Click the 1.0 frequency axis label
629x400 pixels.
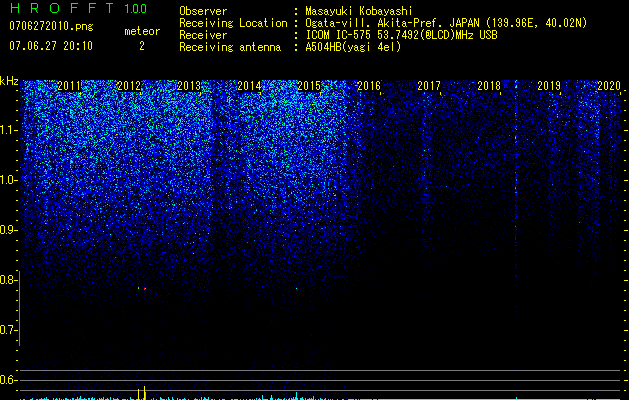click(x=9, y=180)
